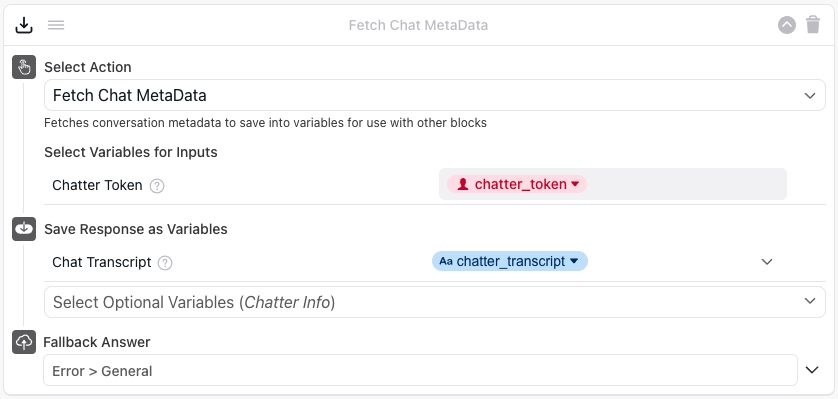Screen dimensions: 838x399
Task: Click the Save Response inbox icon
Action: point(24,229)
